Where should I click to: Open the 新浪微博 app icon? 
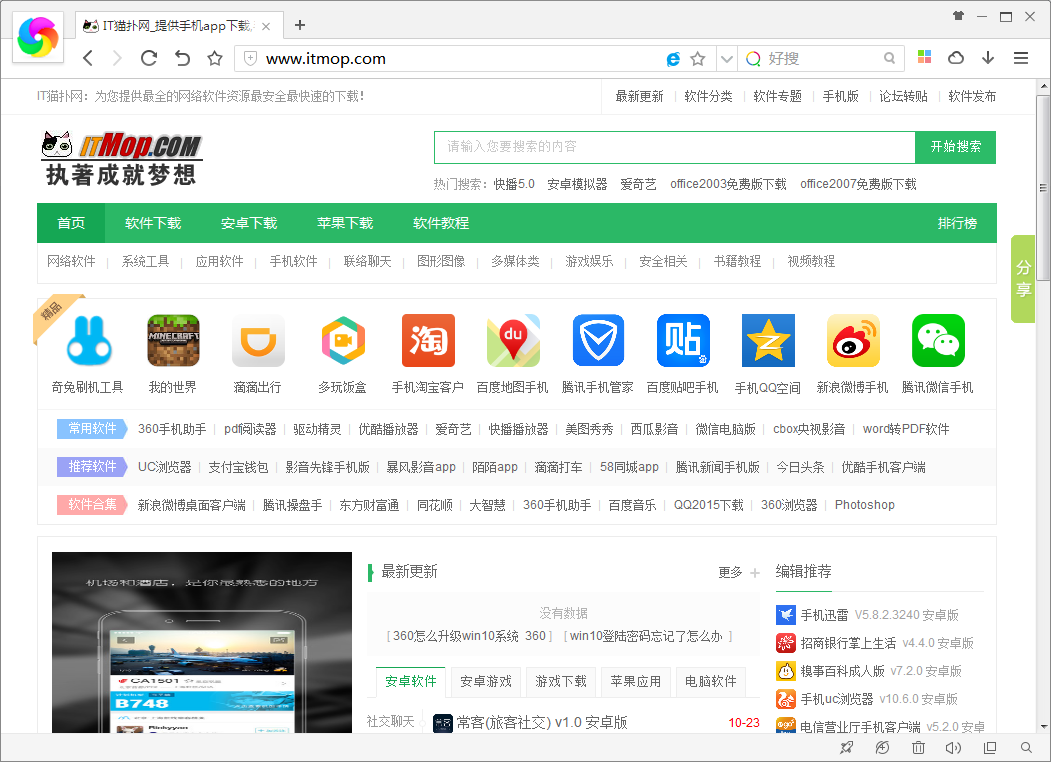coord(853,340)
